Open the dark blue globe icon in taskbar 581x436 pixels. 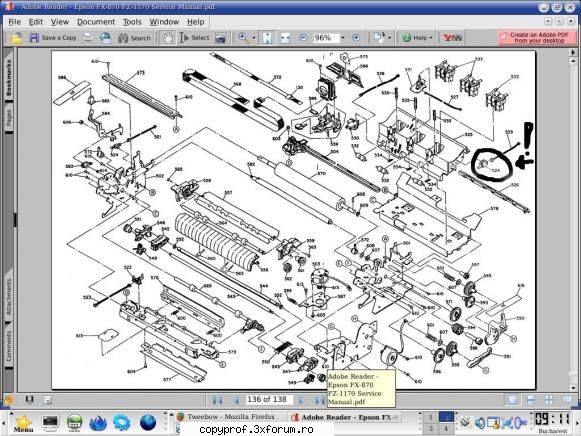pyautogui.click(x=148, y=423)
